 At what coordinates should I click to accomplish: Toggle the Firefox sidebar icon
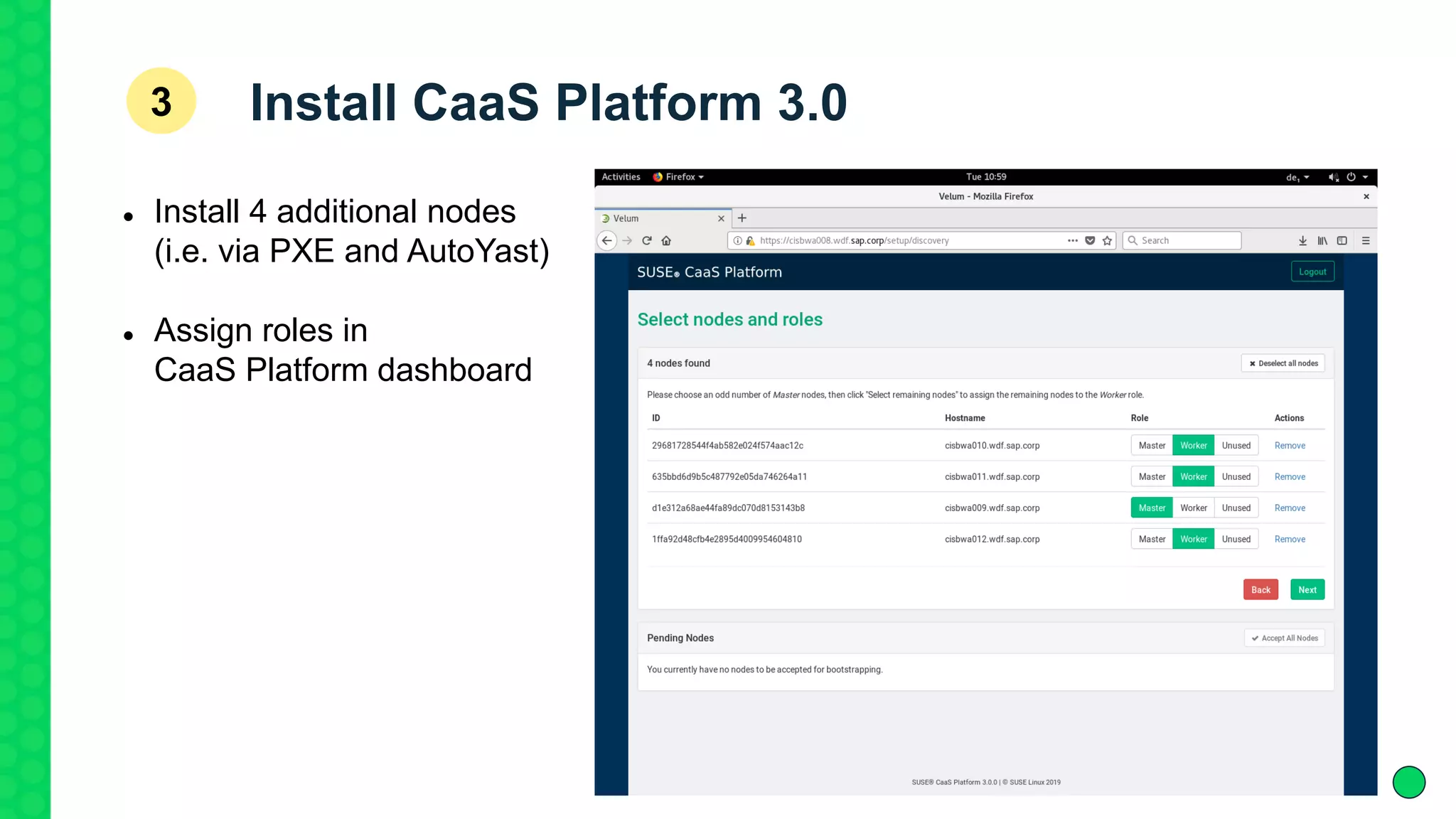[1342, 240]
